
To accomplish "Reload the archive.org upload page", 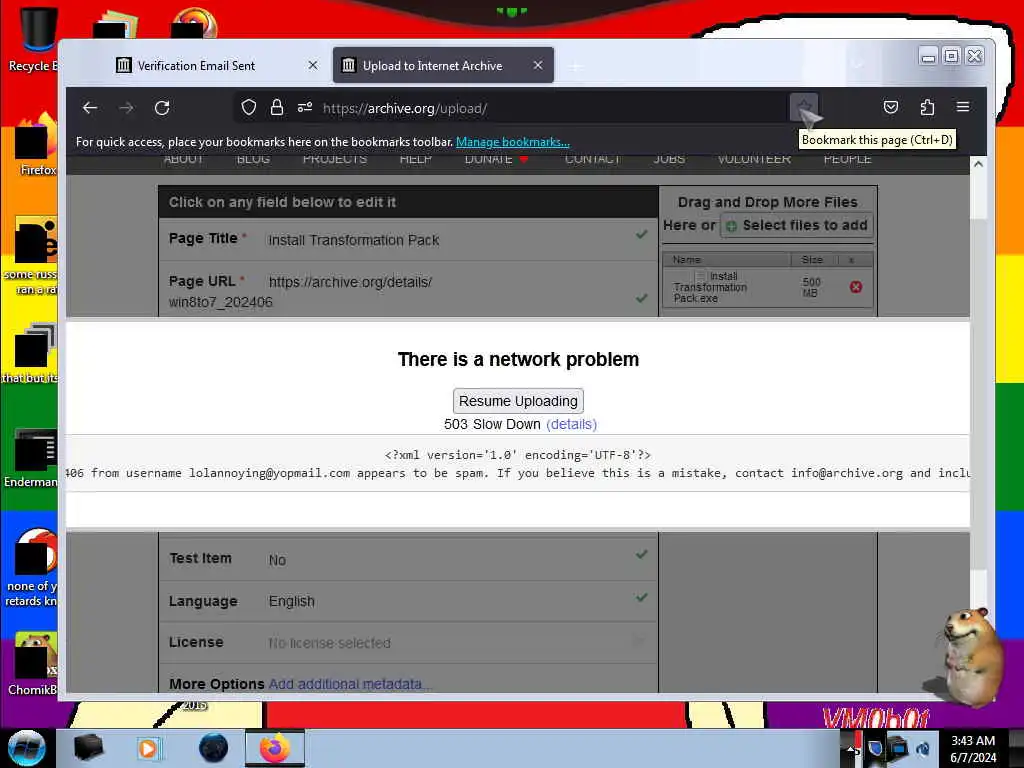I will pyautogui.click(x=162, y=108).
